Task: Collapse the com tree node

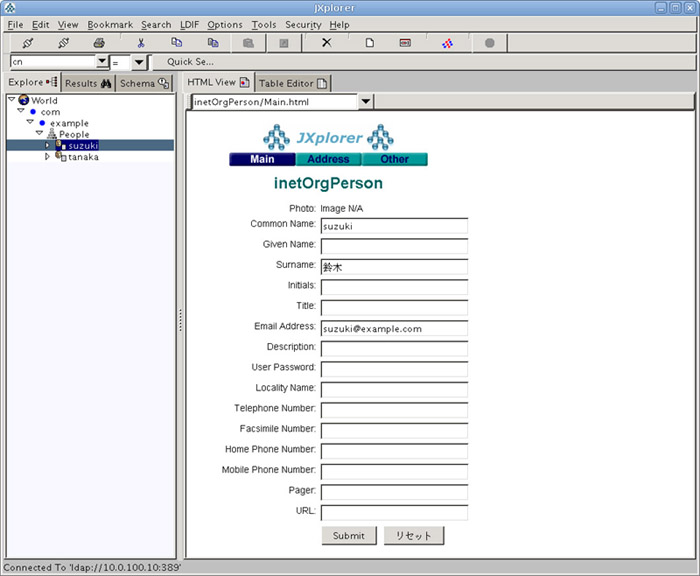Action: (21, 110)
